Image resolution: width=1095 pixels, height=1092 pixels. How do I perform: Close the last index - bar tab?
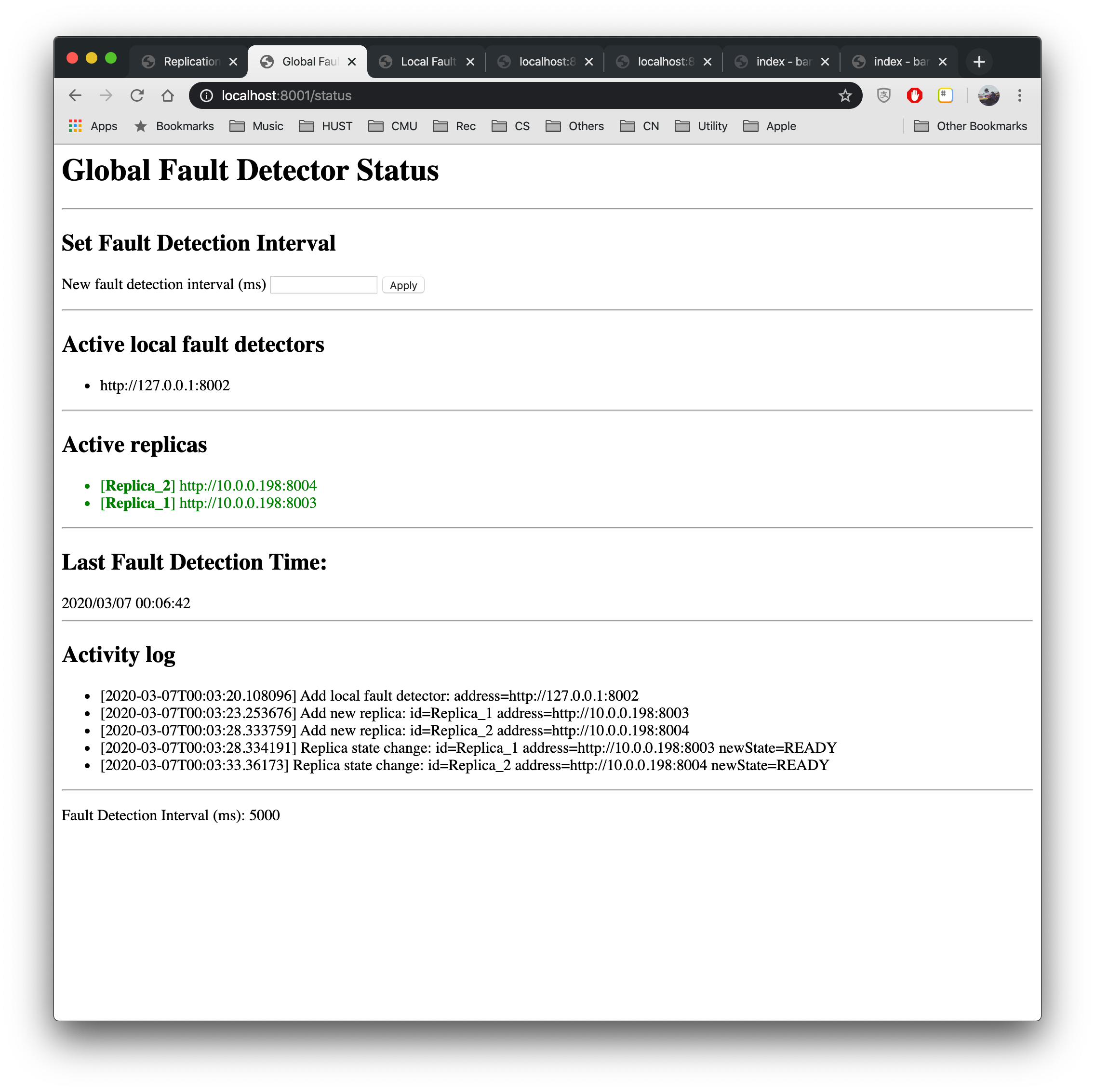[x=943, y=62]
